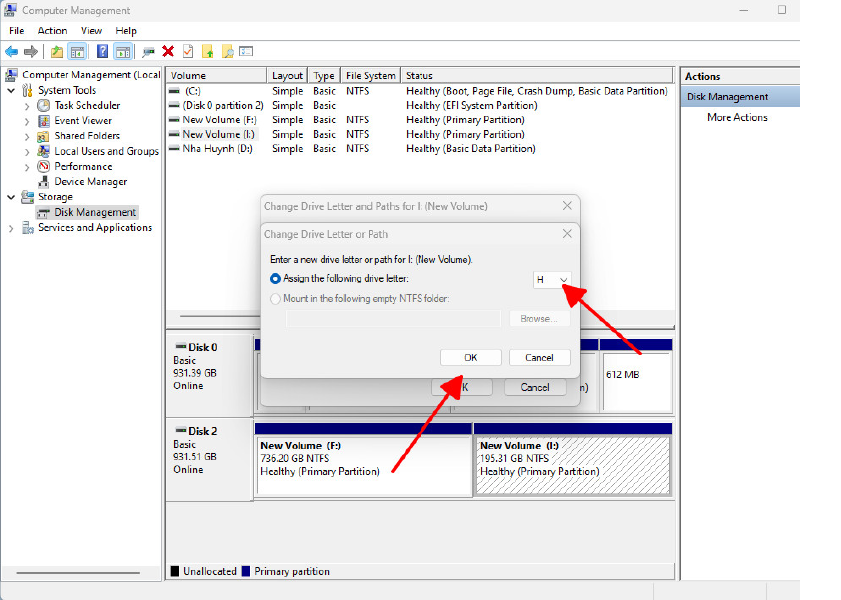
Task: Click the document with checkmark toolbar icon
Action: [188, 51]
